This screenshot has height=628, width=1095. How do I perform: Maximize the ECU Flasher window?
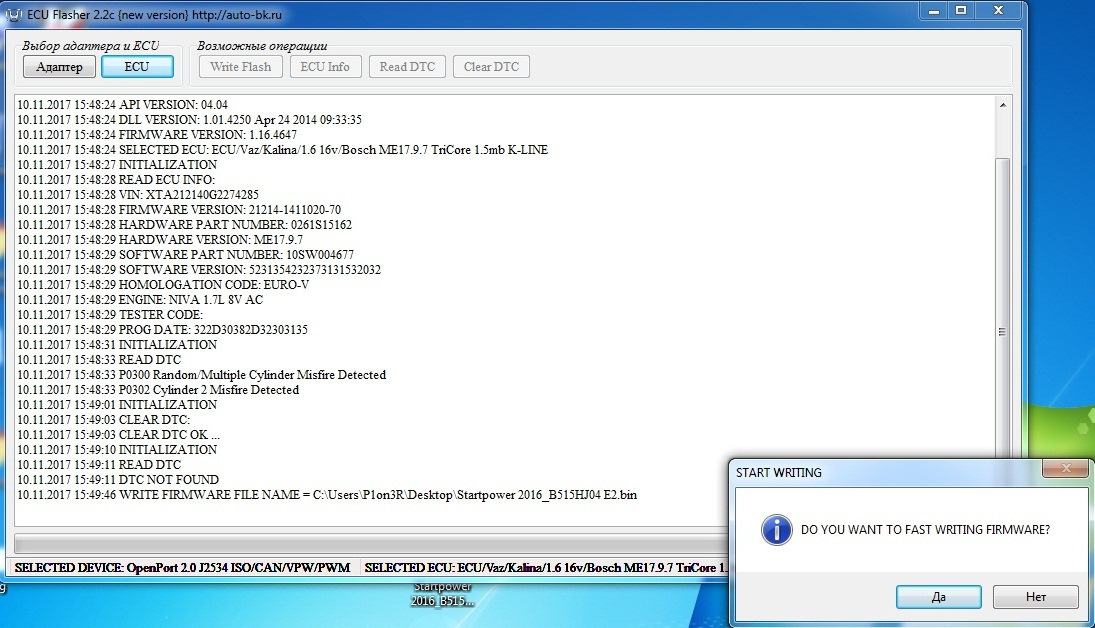point(961,10)
